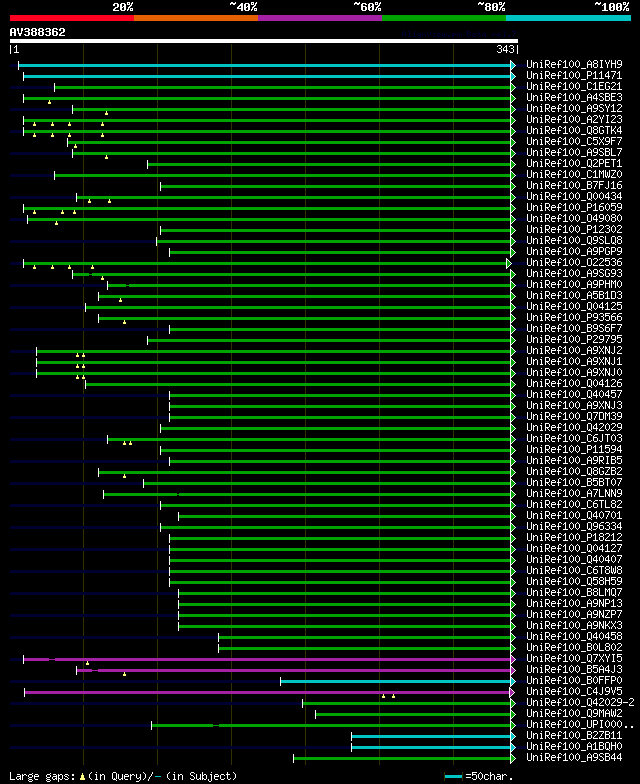The width and height of the screenshot is (640, 784).
Task: Click the red 20% identity color bar
Action: pyautogui.click(x=72, y=18)
